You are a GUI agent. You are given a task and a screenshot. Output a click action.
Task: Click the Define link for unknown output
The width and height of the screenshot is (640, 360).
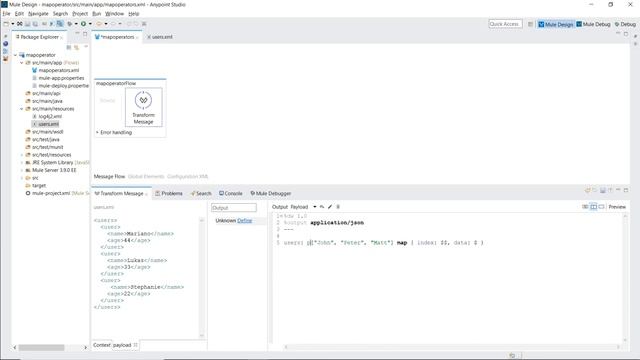pyautogui.click(x=244, y=220)
